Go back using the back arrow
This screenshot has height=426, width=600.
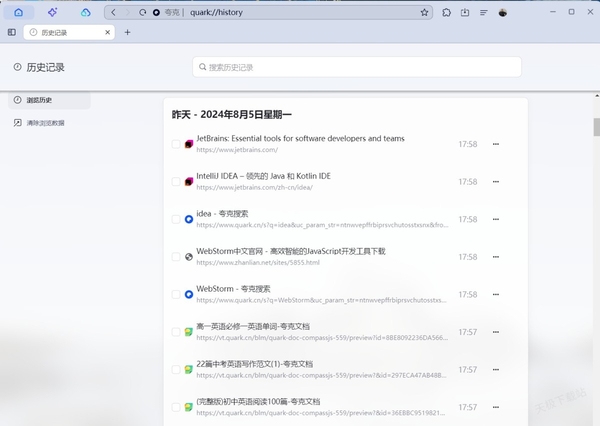click(113, 12)
